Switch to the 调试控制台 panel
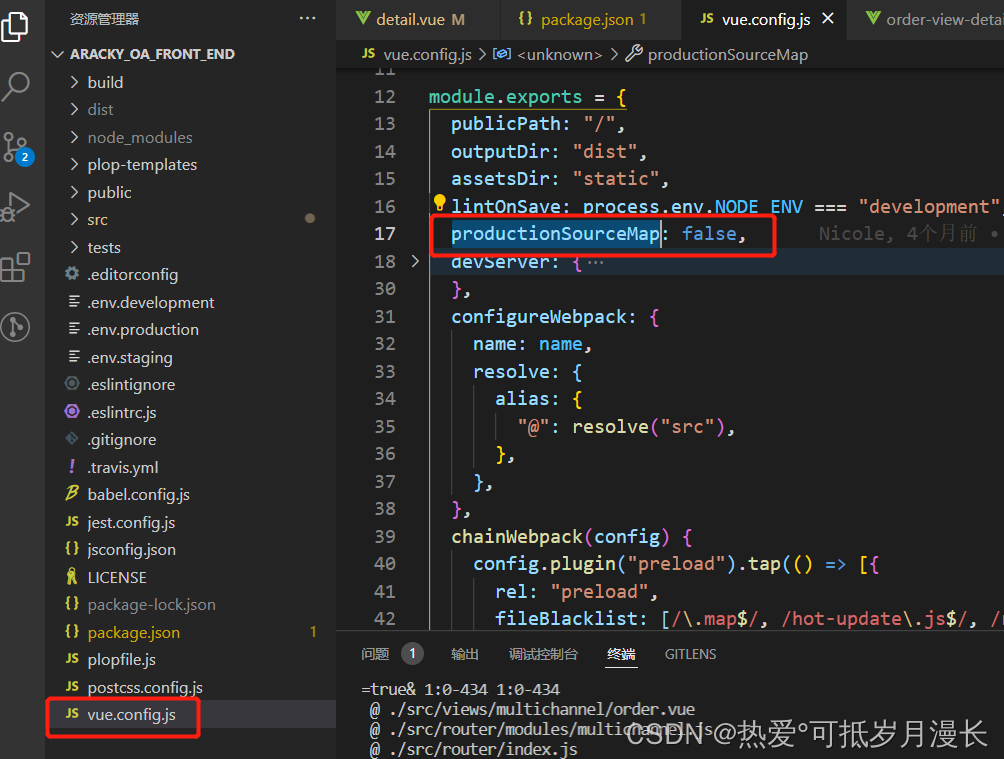1004x759 pixels. point(543,654)
